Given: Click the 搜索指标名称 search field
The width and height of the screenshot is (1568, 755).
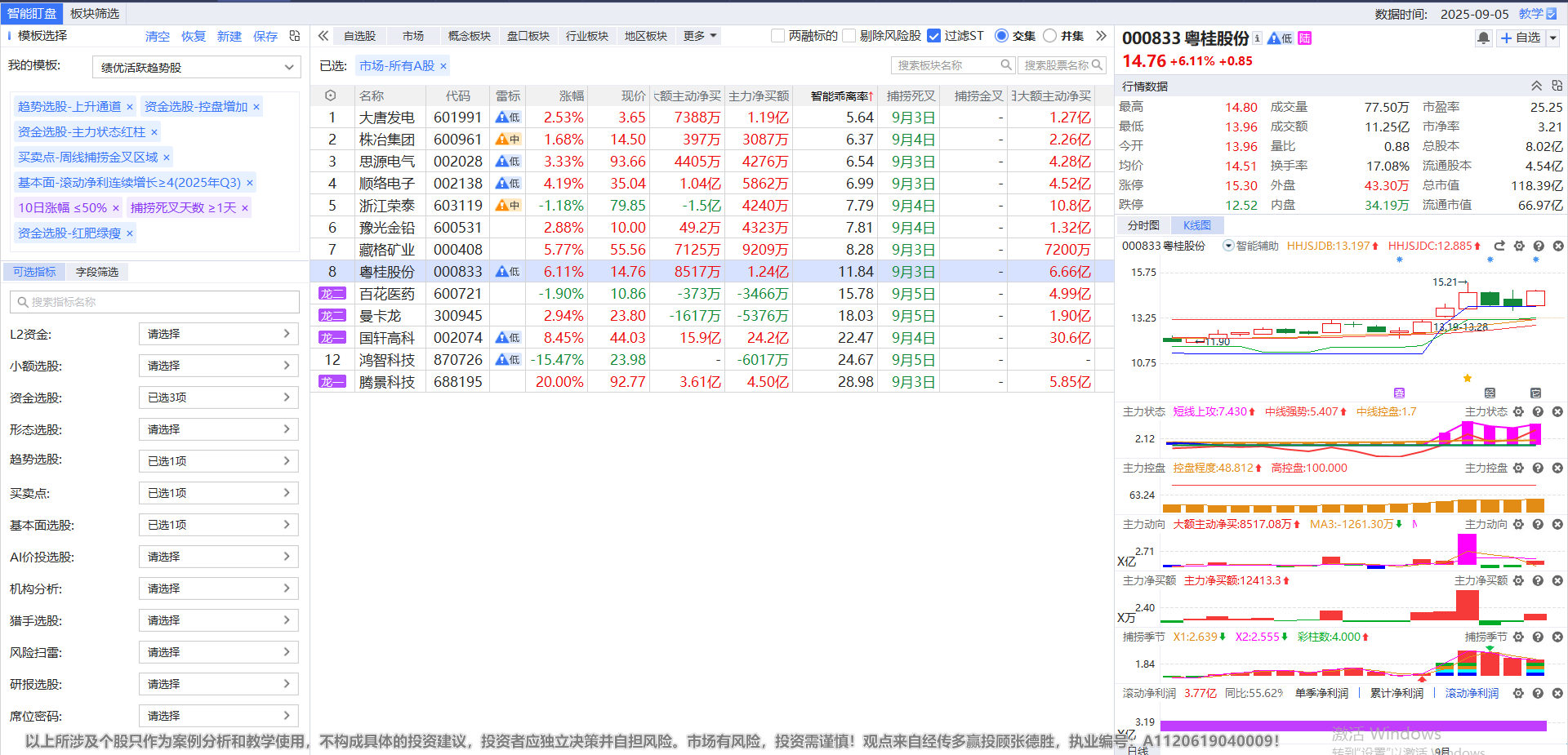Looking at the screenshot, I should click(x=155, y=302).
